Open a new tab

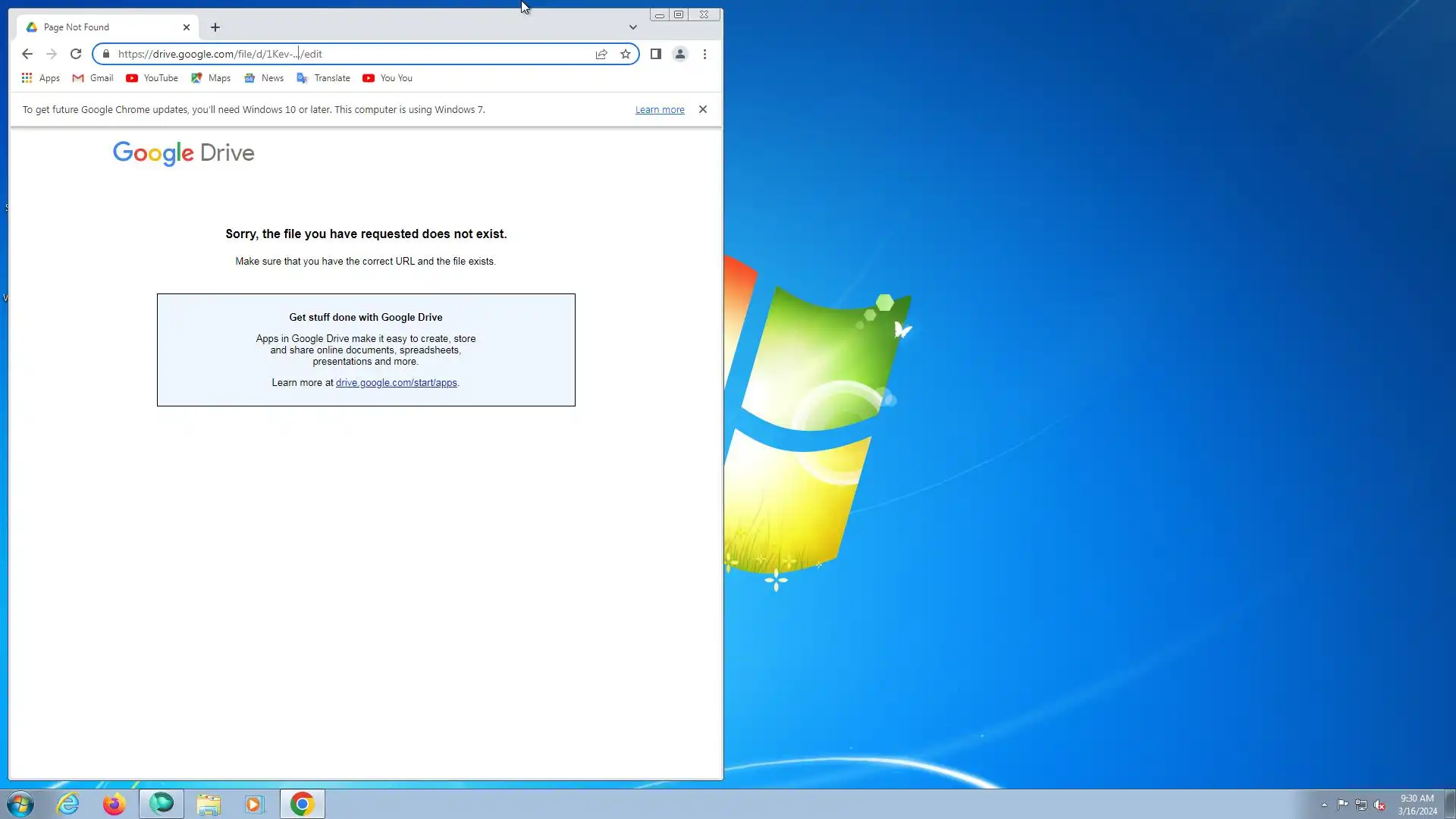pyautogui.click(x=215, y=27)
